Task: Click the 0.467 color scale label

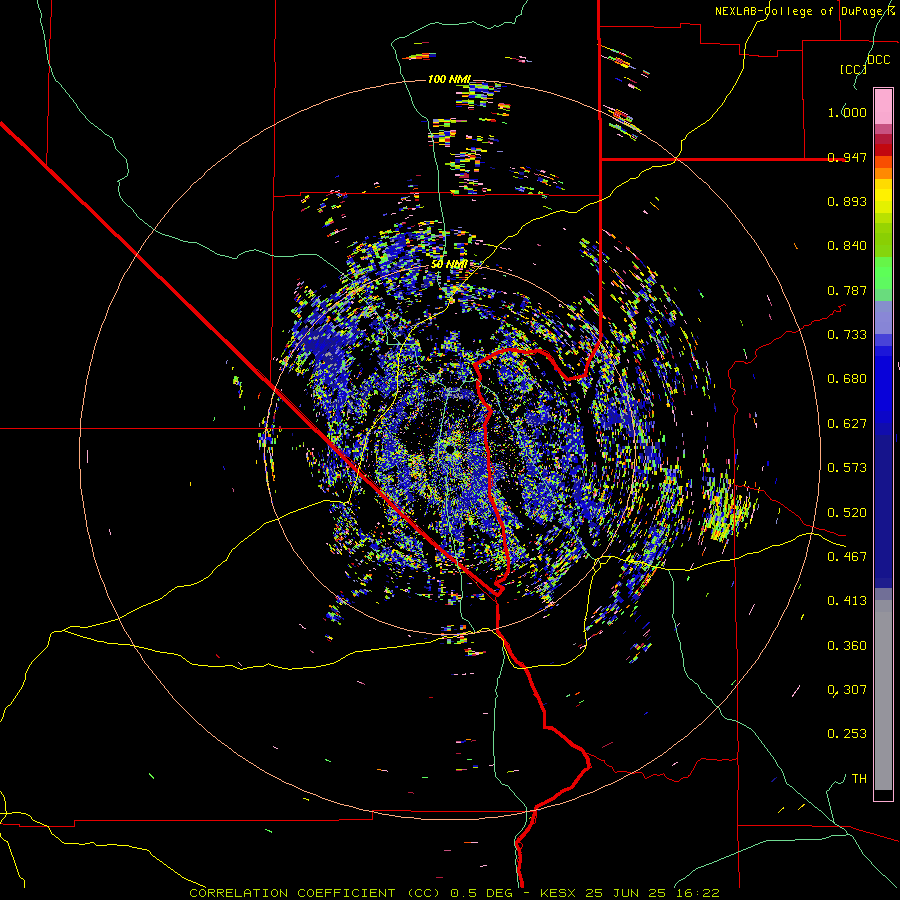Action: (847, 557)
